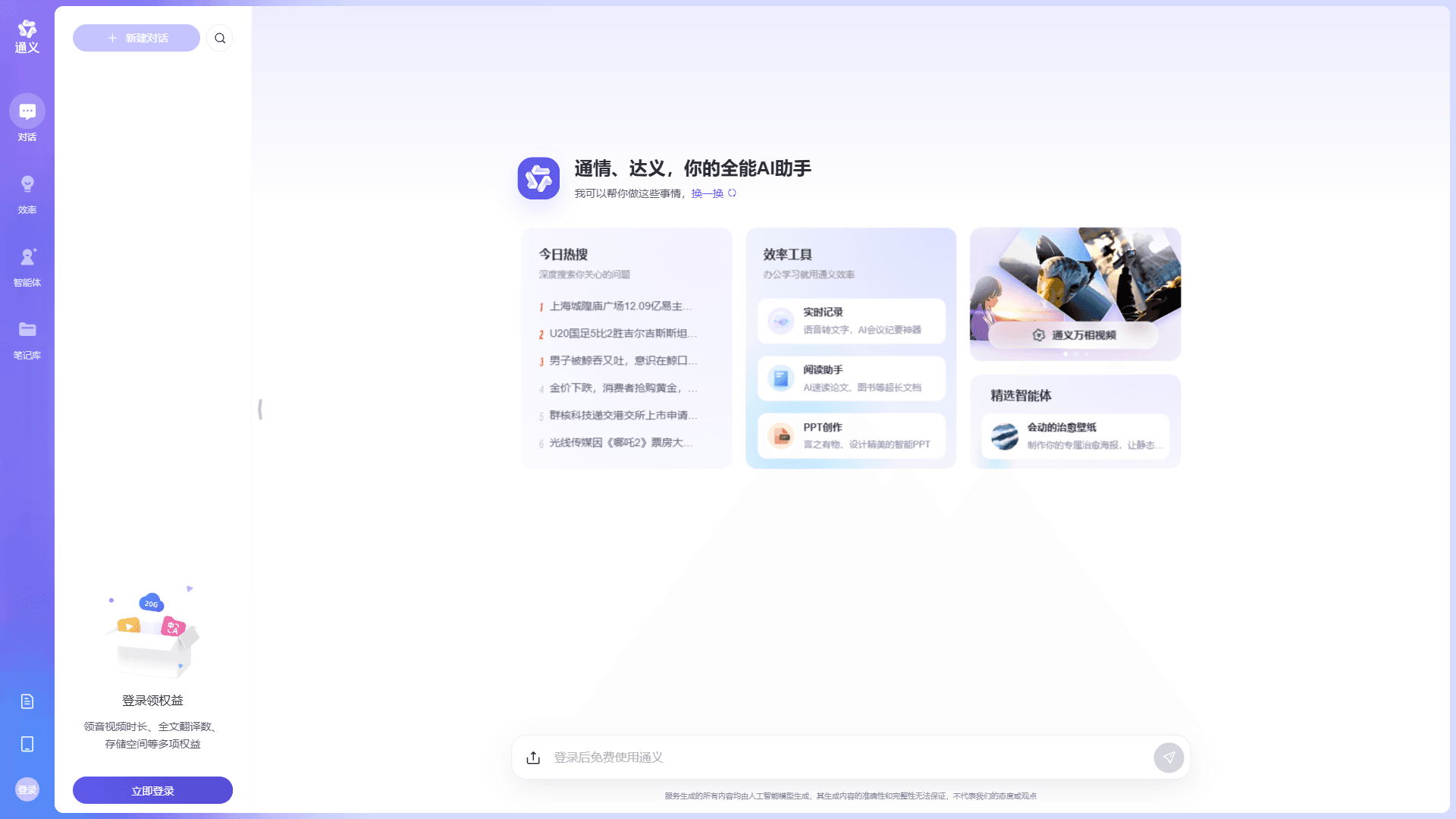Viewport: 1456px width, 819px height.
Task: Click the tablet device icon in sidebar
Action: point(27,744)
